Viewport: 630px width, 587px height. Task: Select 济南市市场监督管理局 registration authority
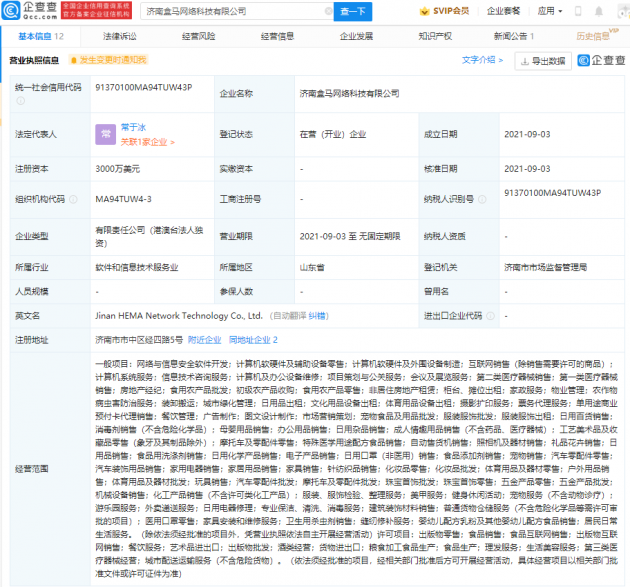point(546,268)
